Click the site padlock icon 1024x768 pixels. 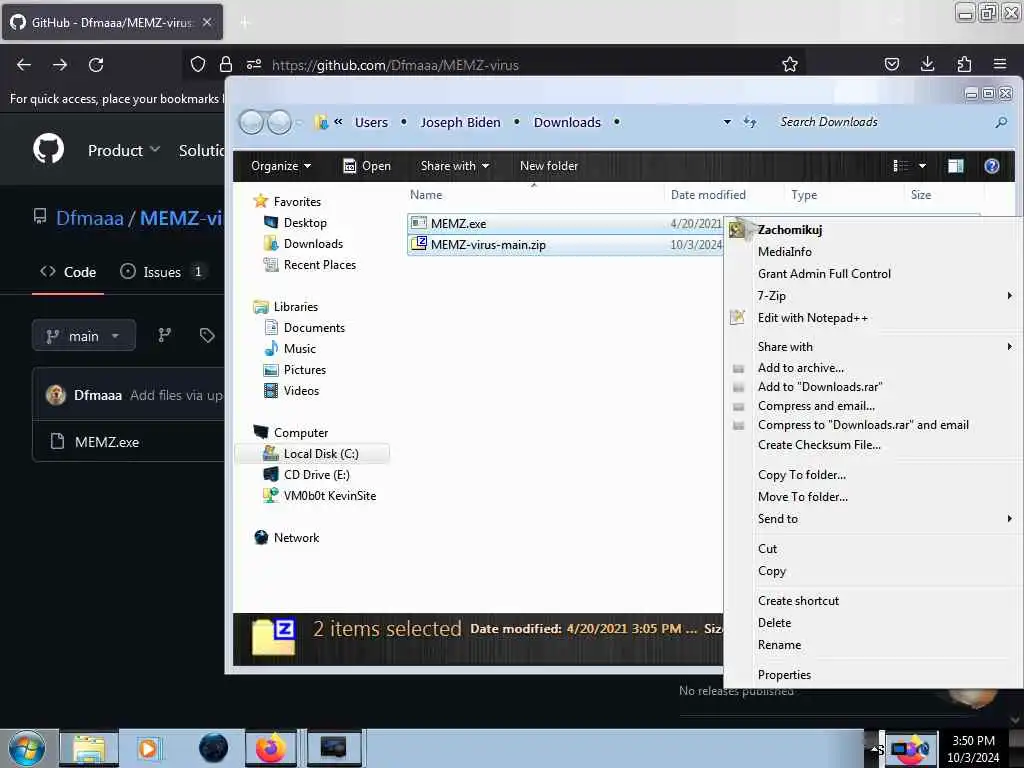point(226,64)
